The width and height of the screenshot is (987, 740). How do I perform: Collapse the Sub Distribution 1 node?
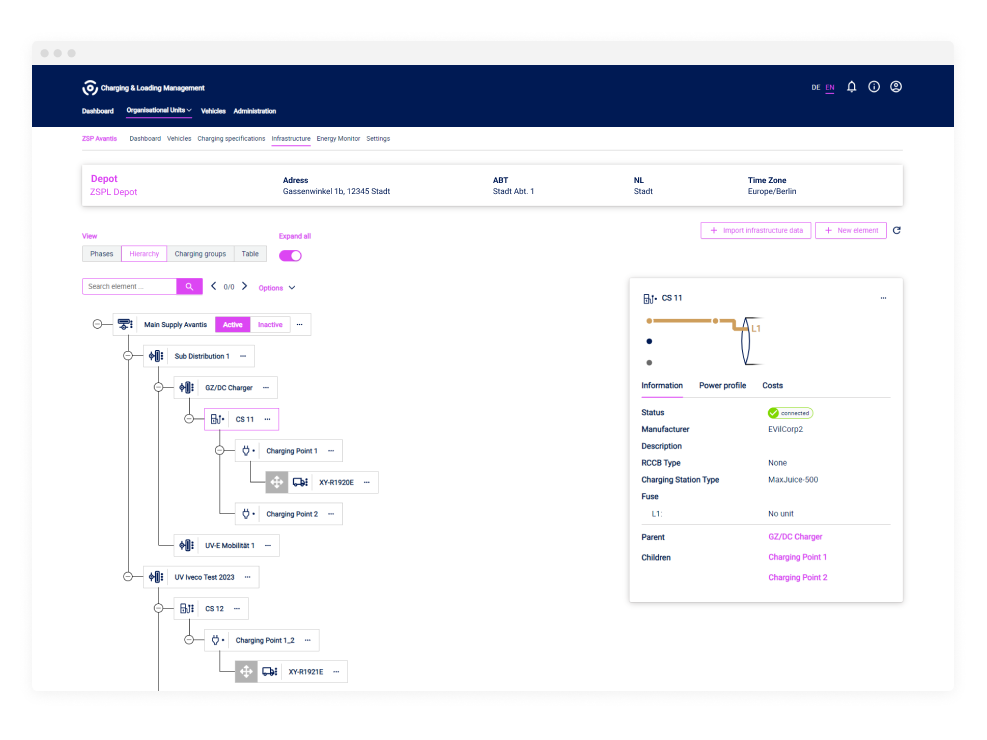(x=127, y=356)
